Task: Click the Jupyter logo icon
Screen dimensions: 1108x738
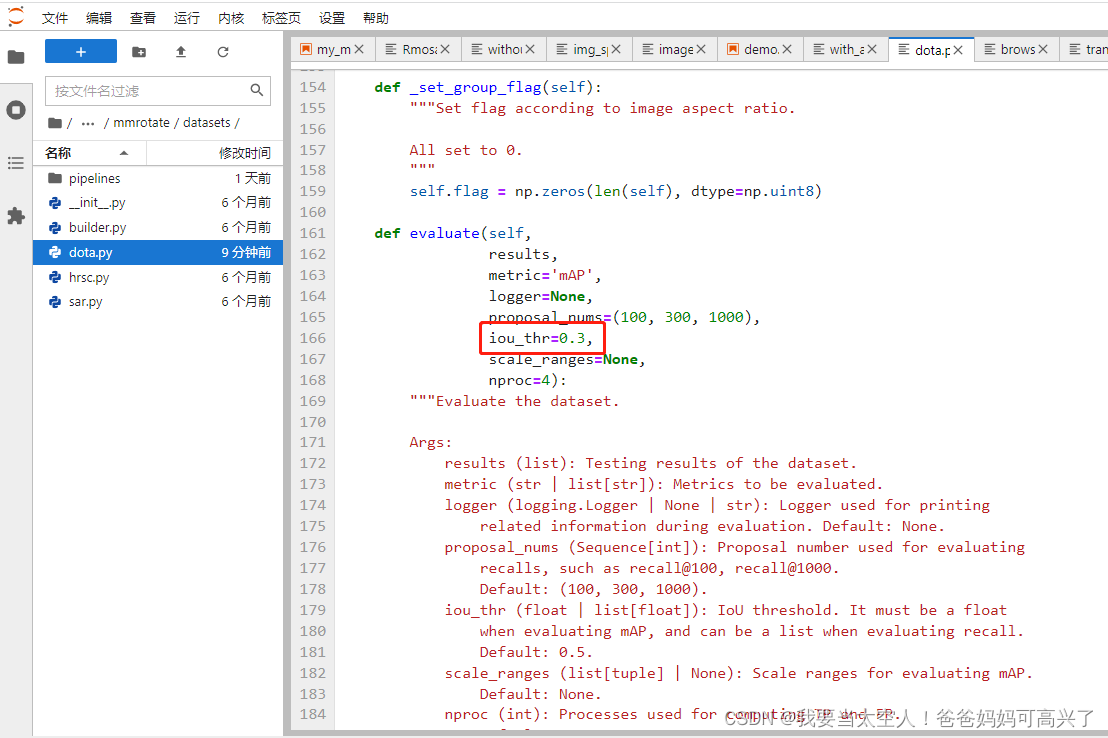Action: tap(16, 16)
